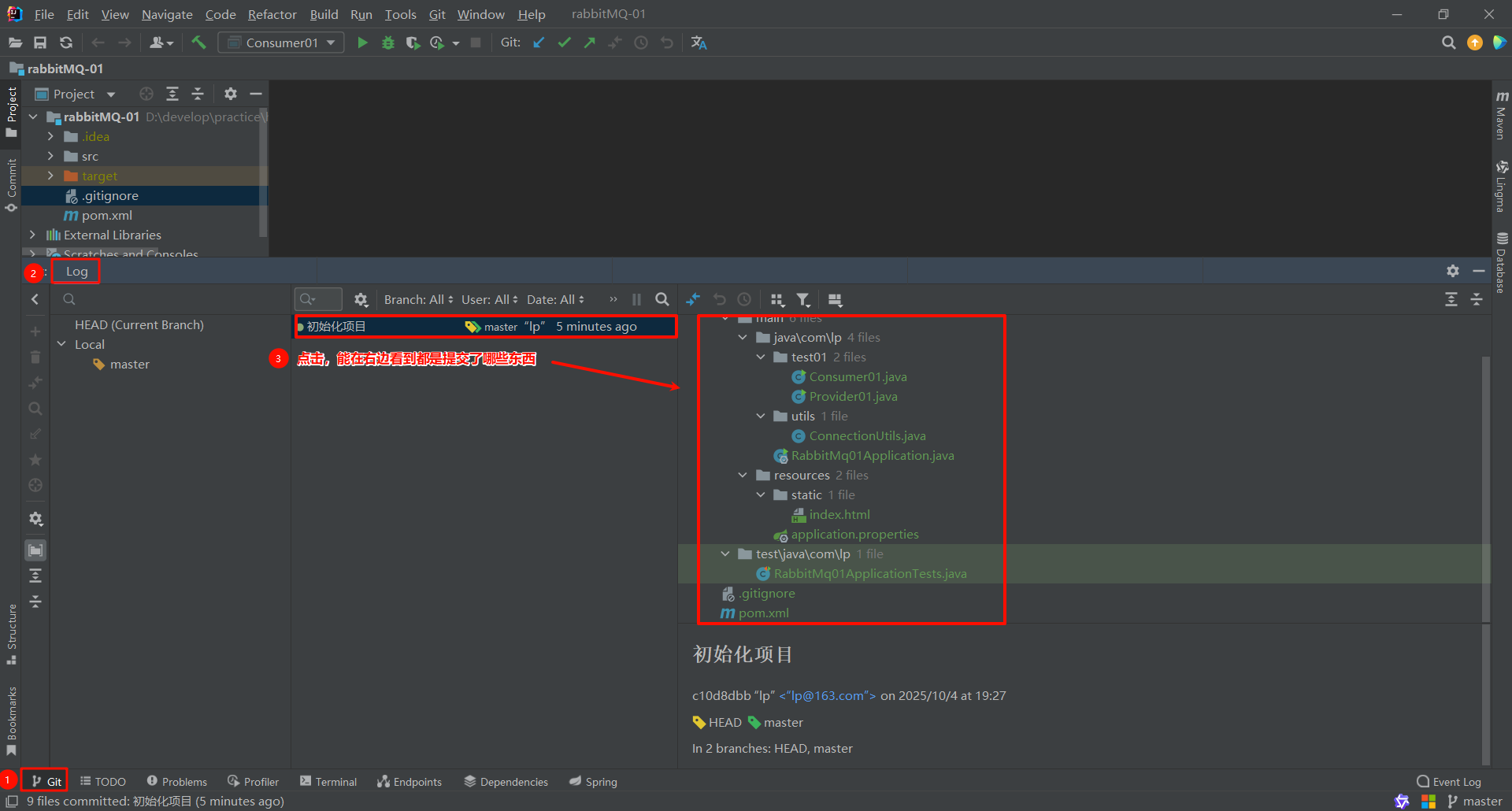Open the User: All filter dropdown
Screen dimensions: 1512x811
[489, 299]
